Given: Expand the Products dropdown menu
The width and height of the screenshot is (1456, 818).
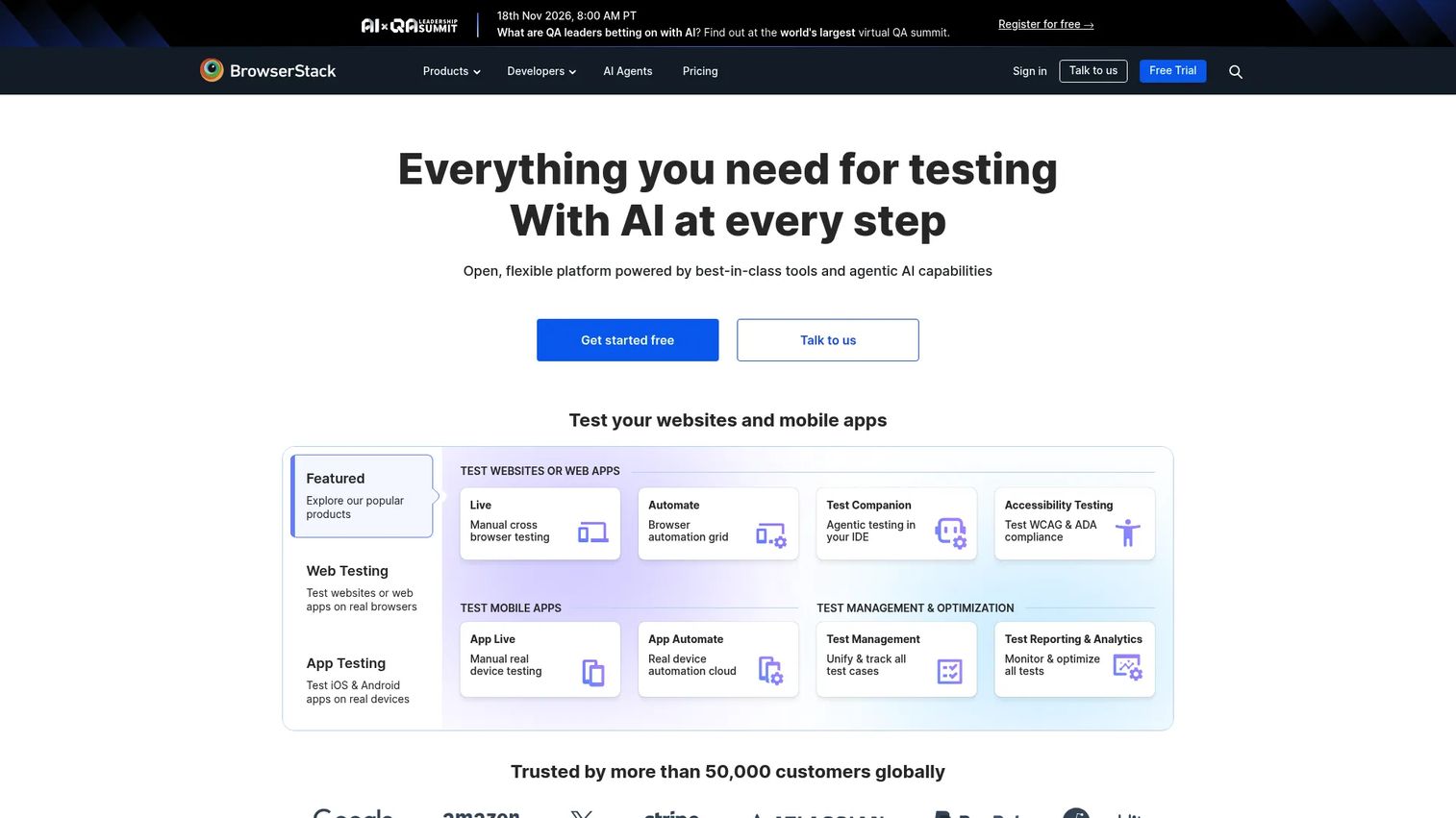Looking at the screenshot, I should pos(451,71).
